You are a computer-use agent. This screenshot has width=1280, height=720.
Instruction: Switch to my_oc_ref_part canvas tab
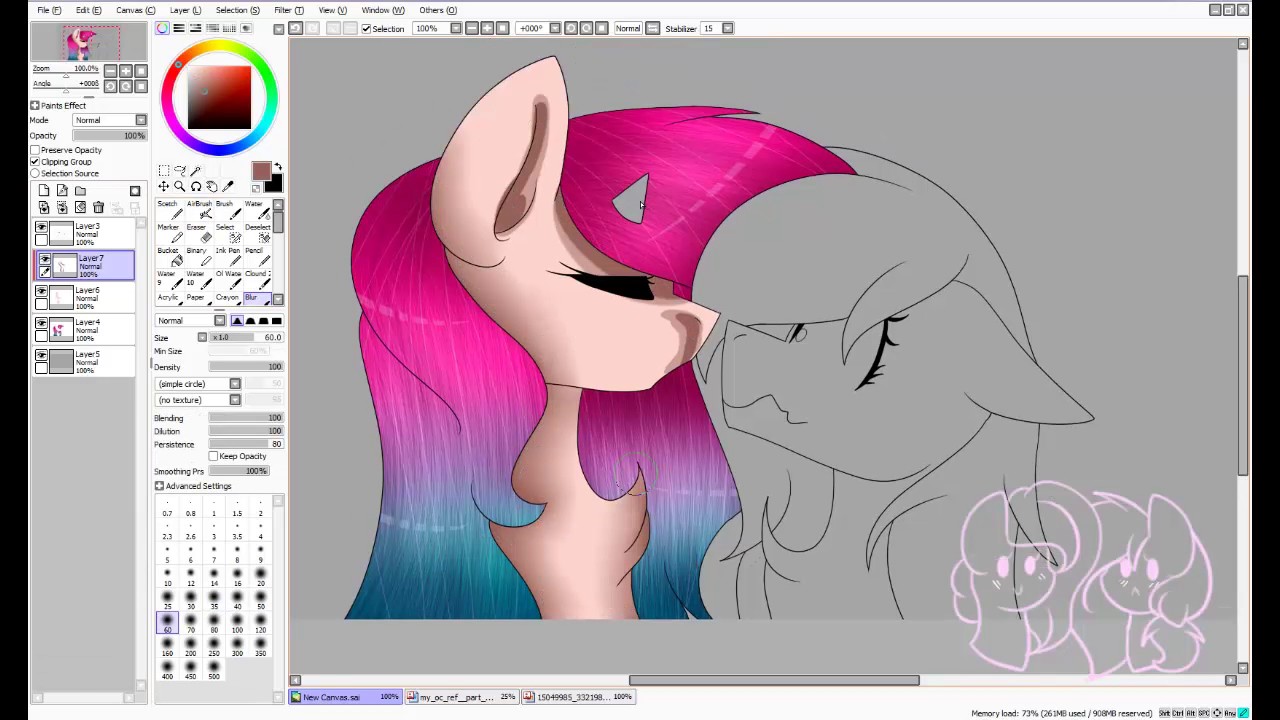pyautogui.click(x=462, y=697)
